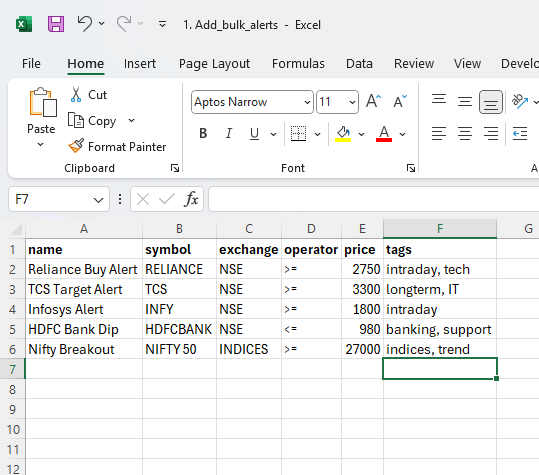Click the Excel application icon
The image size is (539, 475).
coord(24,24)
